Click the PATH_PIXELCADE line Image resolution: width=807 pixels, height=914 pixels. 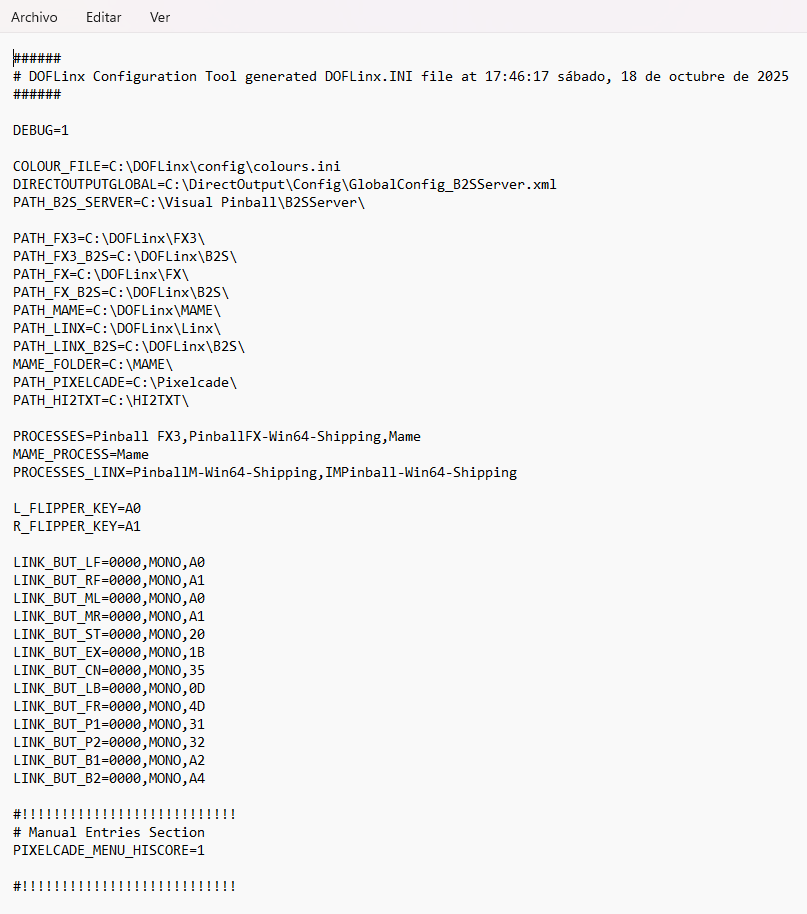click(125, 382)
